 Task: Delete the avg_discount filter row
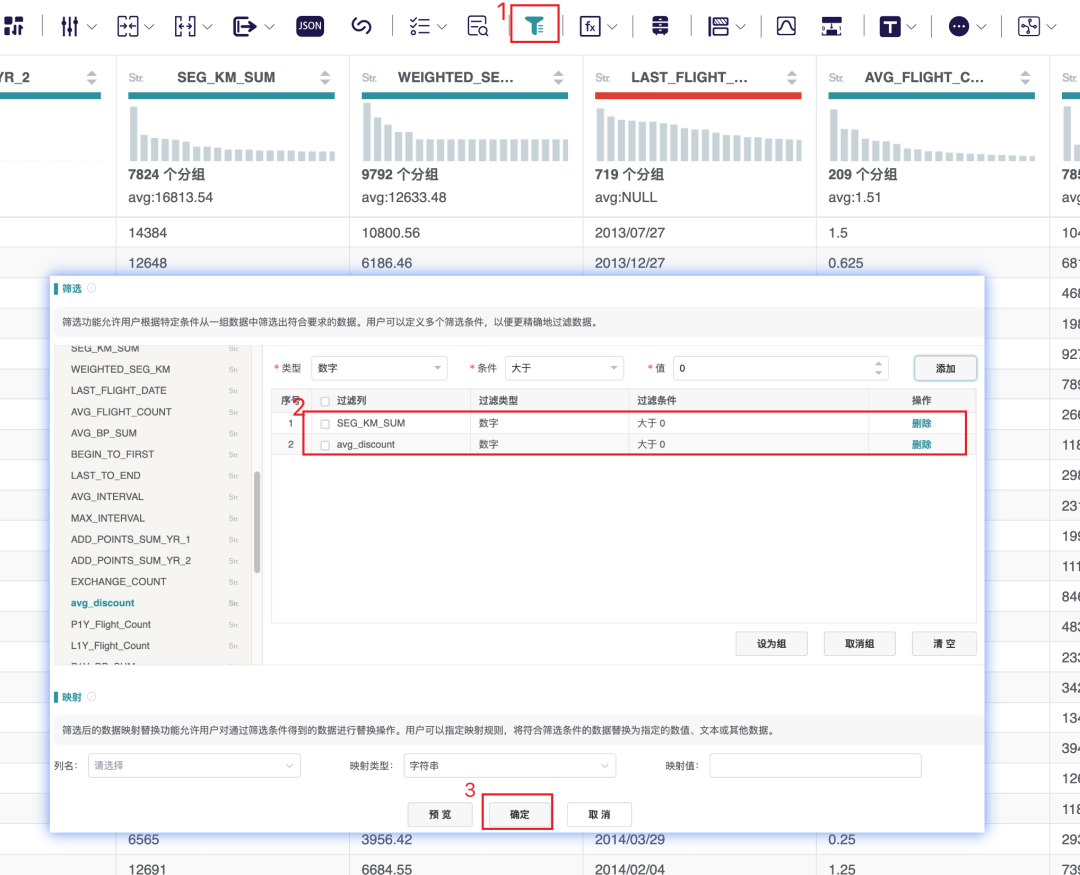(x=921, y=445)
